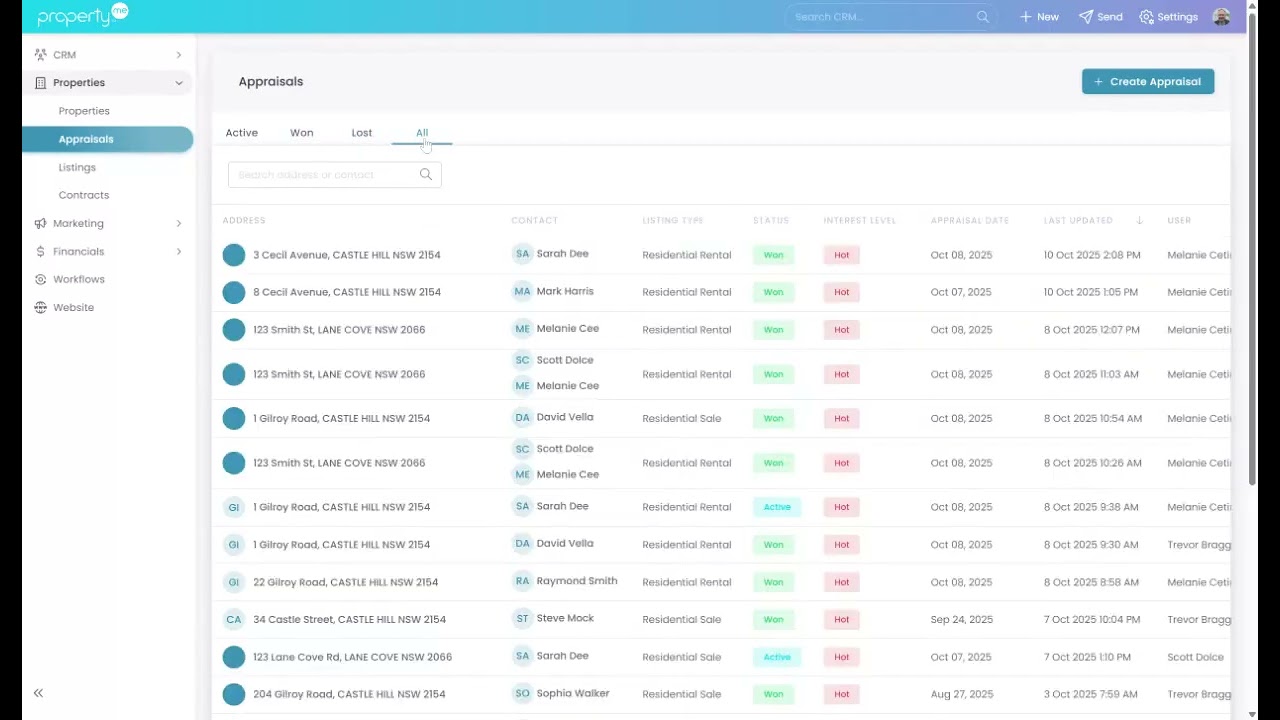Sort by the Listing Type header

pos(673,220)
